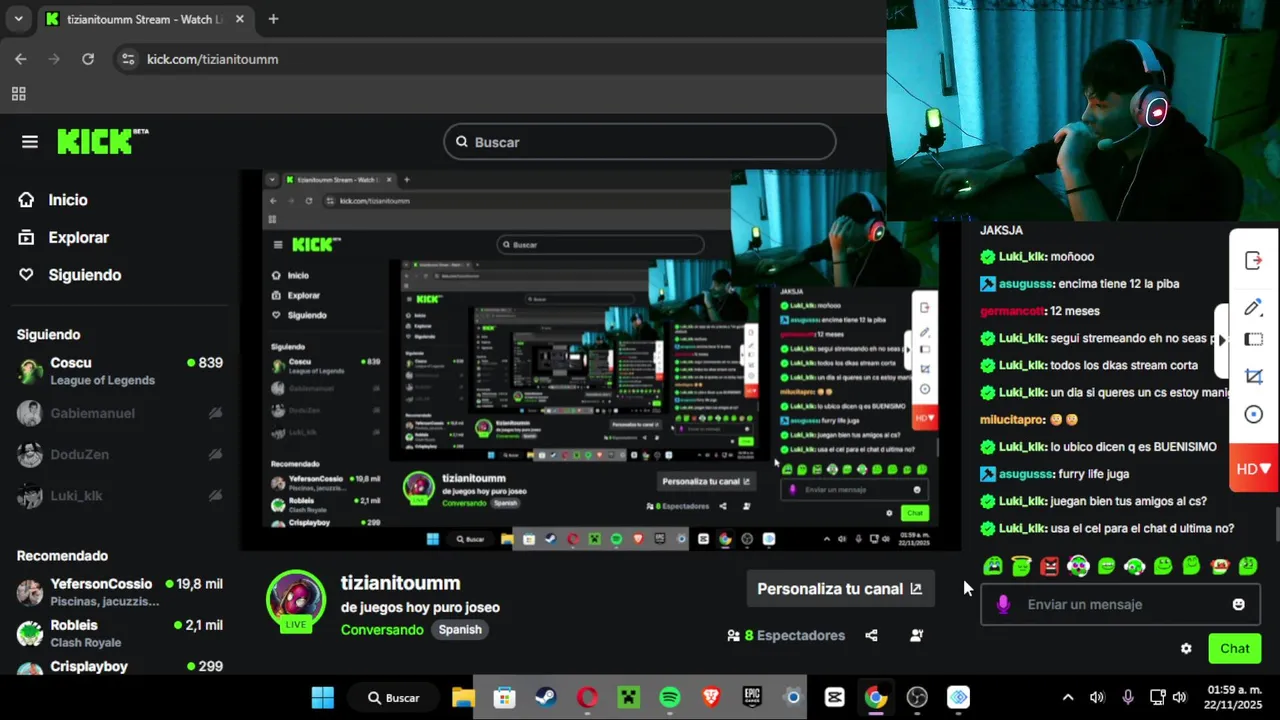Launch Minecraft from the taskbar
The height and width of the screenshot is (720, 1280).
[x=629, y=697]
